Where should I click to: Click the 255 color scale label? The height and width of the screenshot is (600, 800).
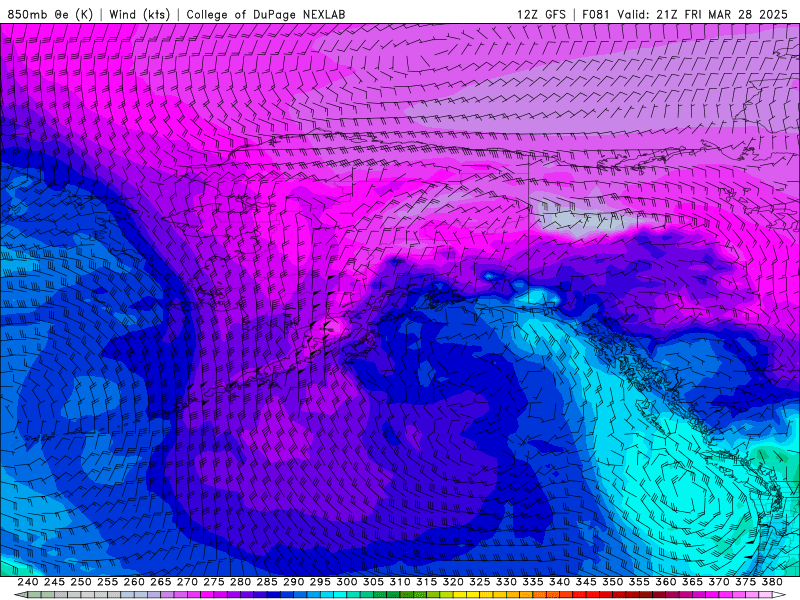[x=107, y=582]
